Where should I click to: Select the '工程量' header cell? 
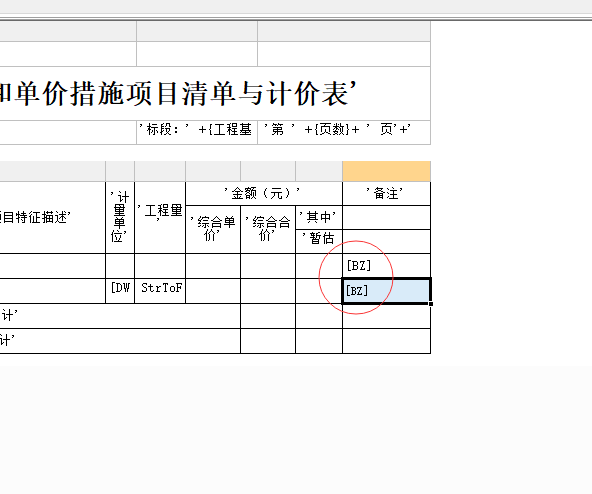coord(160,218)
